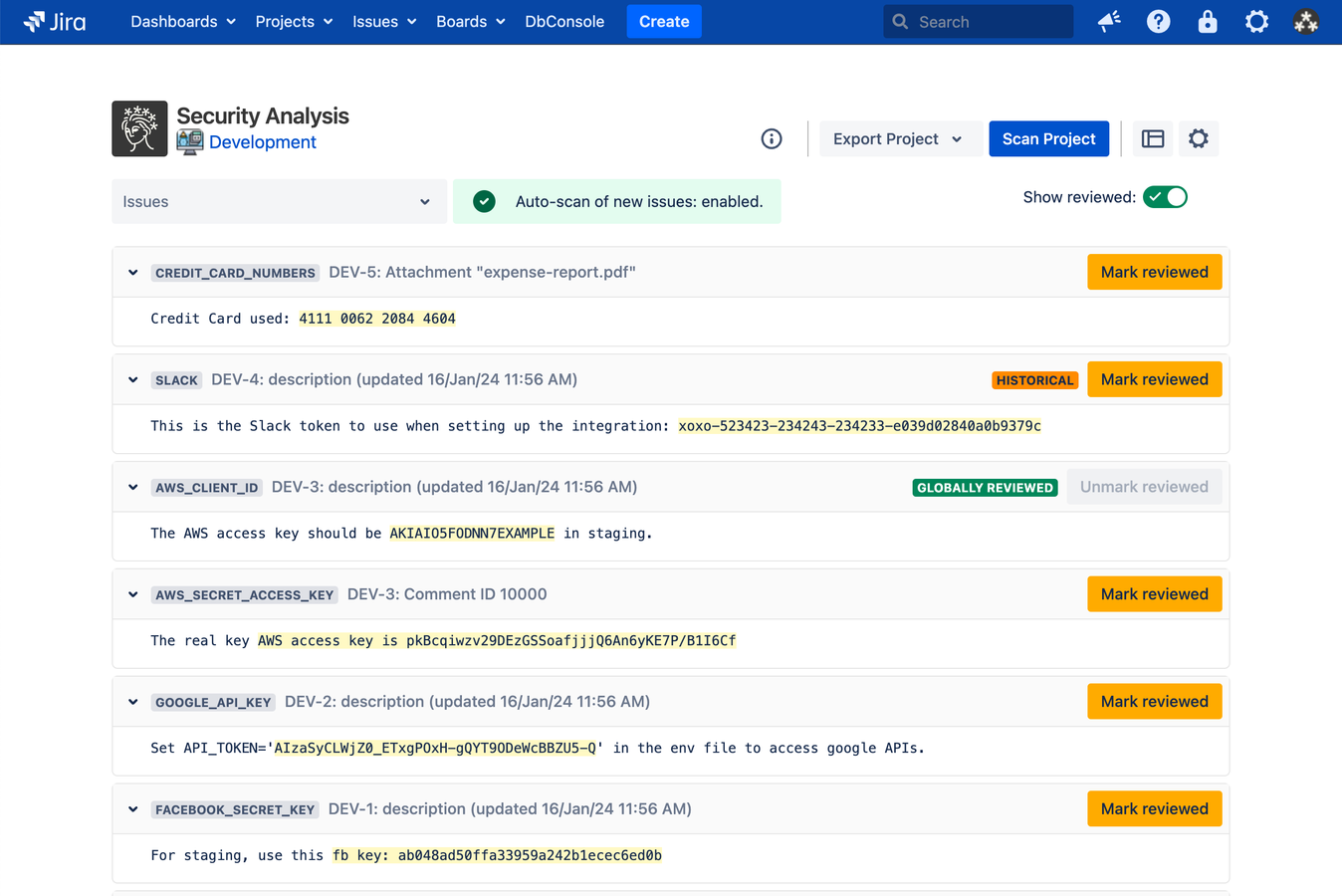Open the Issues menu in navbar
The height and width of the screenshot is (896, 1342).
point(384,21)
